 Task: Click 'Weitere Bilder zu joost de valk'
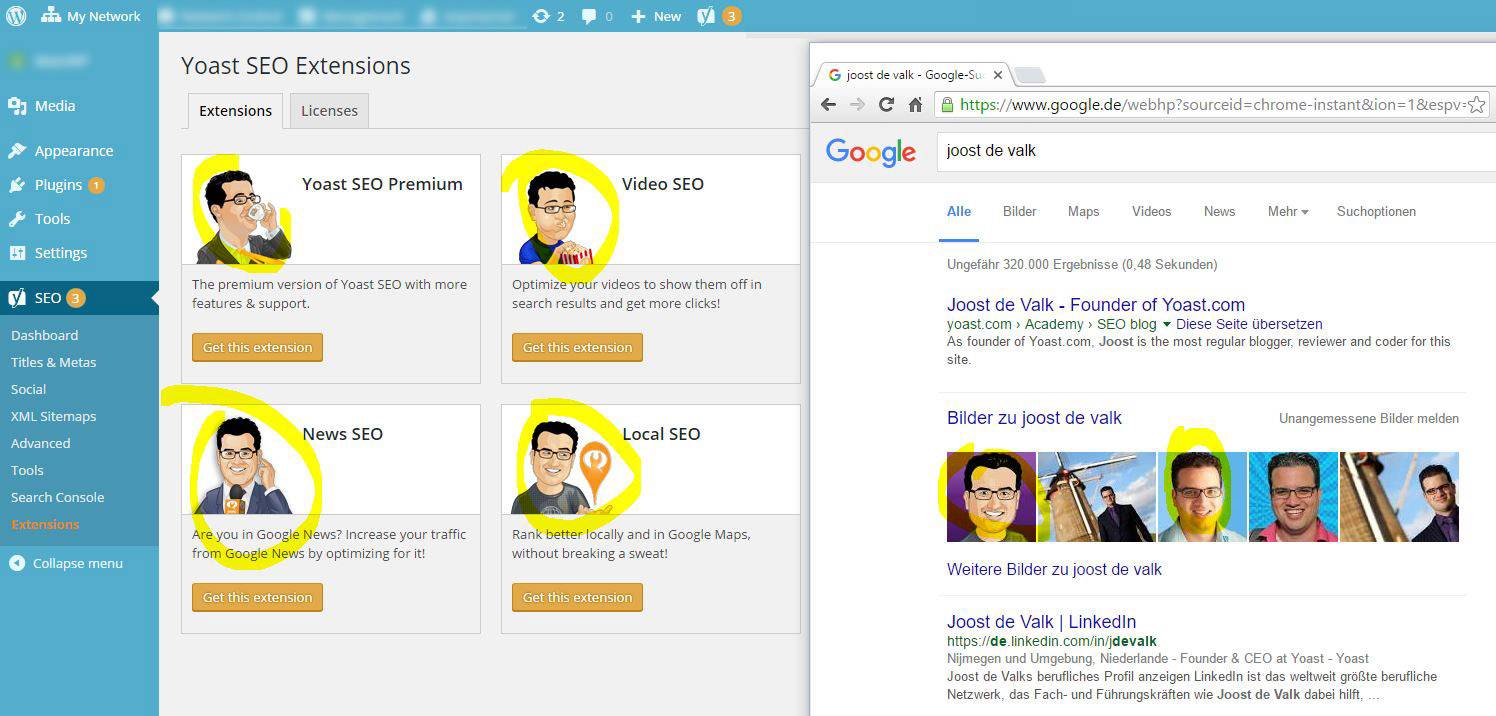click(1054, 570)
